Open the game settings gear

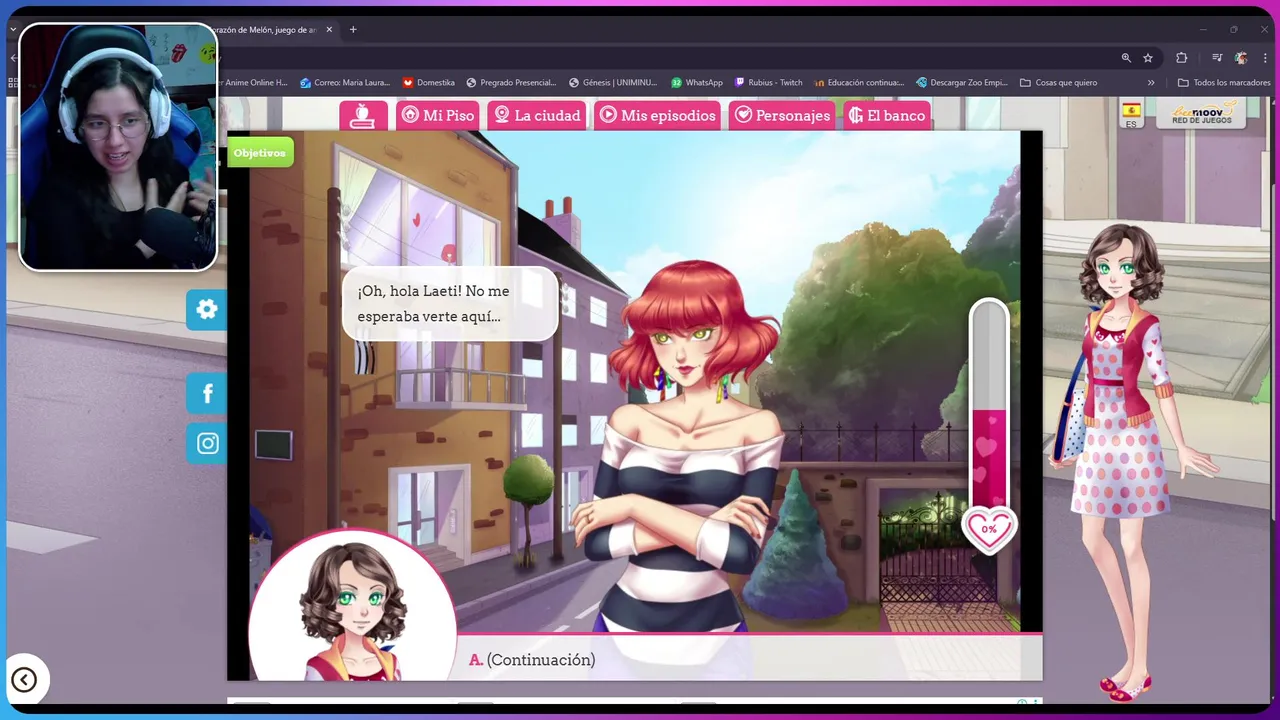click(207, 310)
